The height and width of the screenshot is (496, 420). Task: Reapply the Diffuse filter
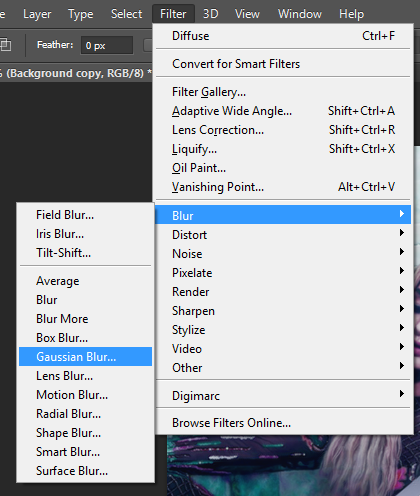click(x=283, y=36)
